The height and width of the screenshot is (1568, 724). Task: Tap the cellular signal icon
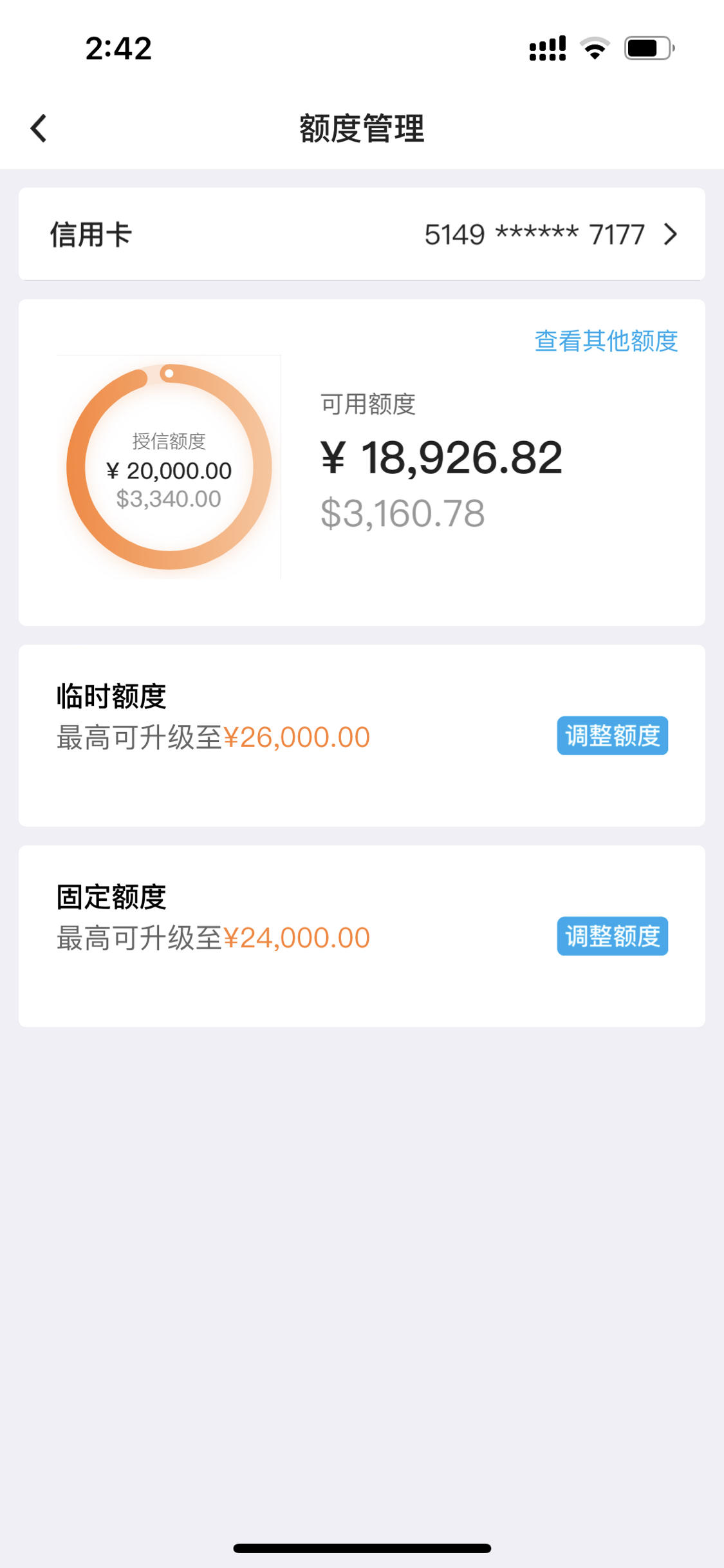click(x=548, y=48)
